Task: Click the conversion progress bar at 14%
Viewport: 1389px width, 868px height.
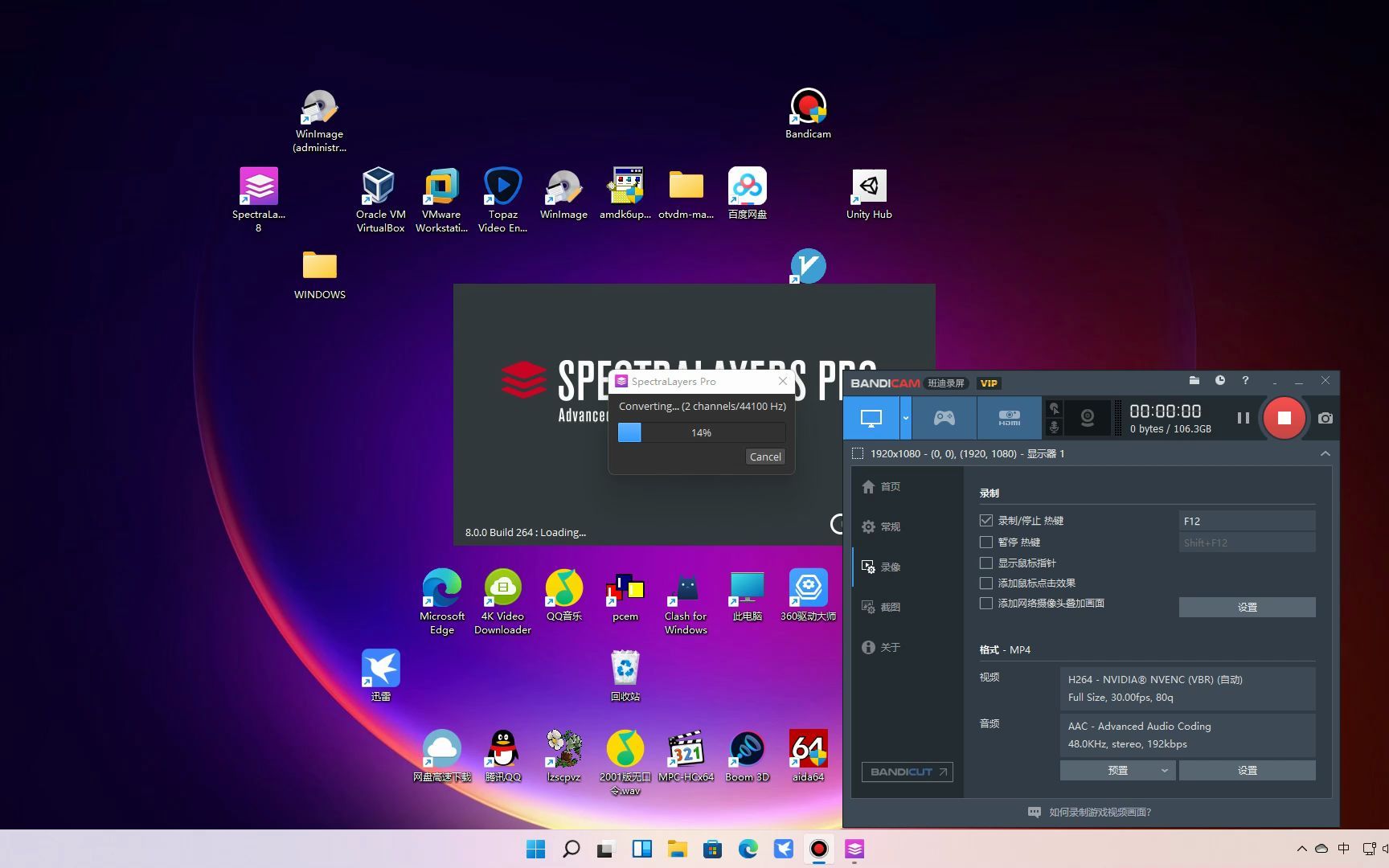Action: [701, 432]
